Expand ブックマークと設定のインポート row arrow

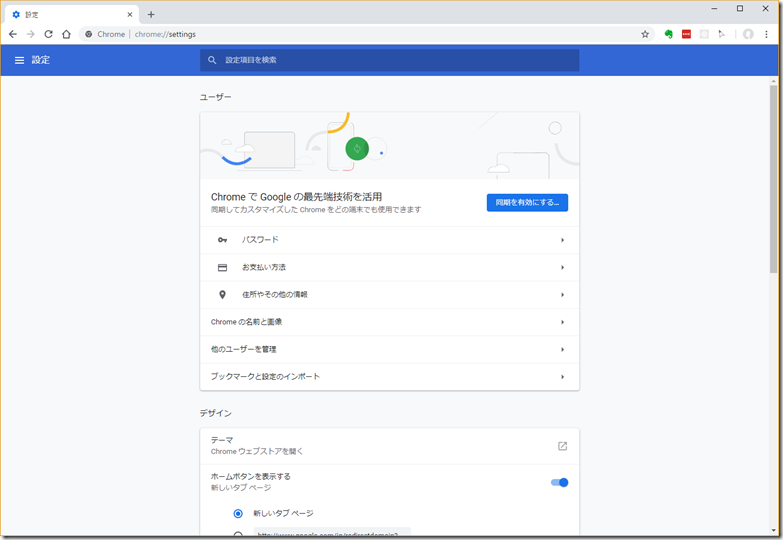[x=562, y=377]
